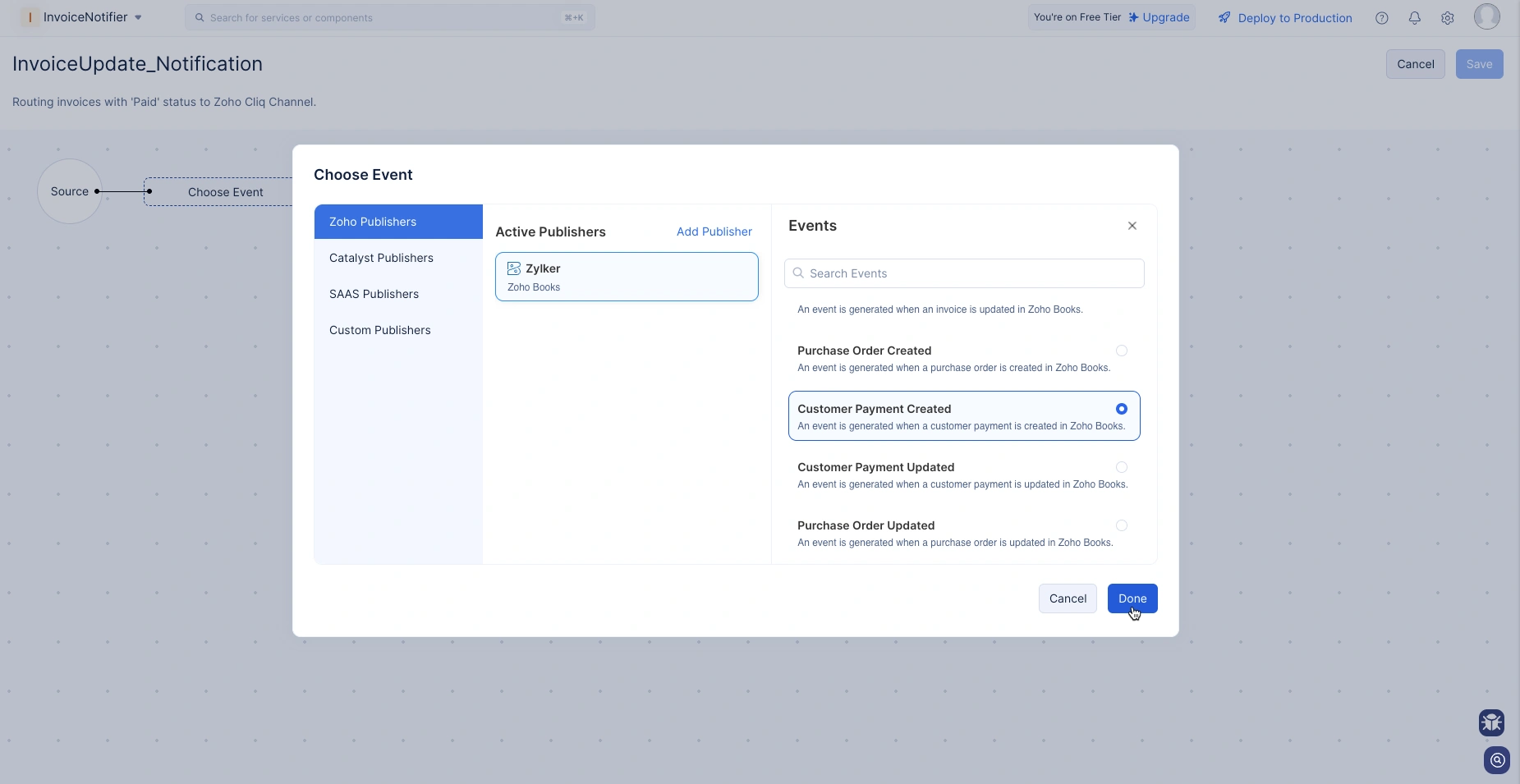Click the bug report icon at bottom right
The height and width of the screenshot is (784, 1520).
coord(1492,723)
